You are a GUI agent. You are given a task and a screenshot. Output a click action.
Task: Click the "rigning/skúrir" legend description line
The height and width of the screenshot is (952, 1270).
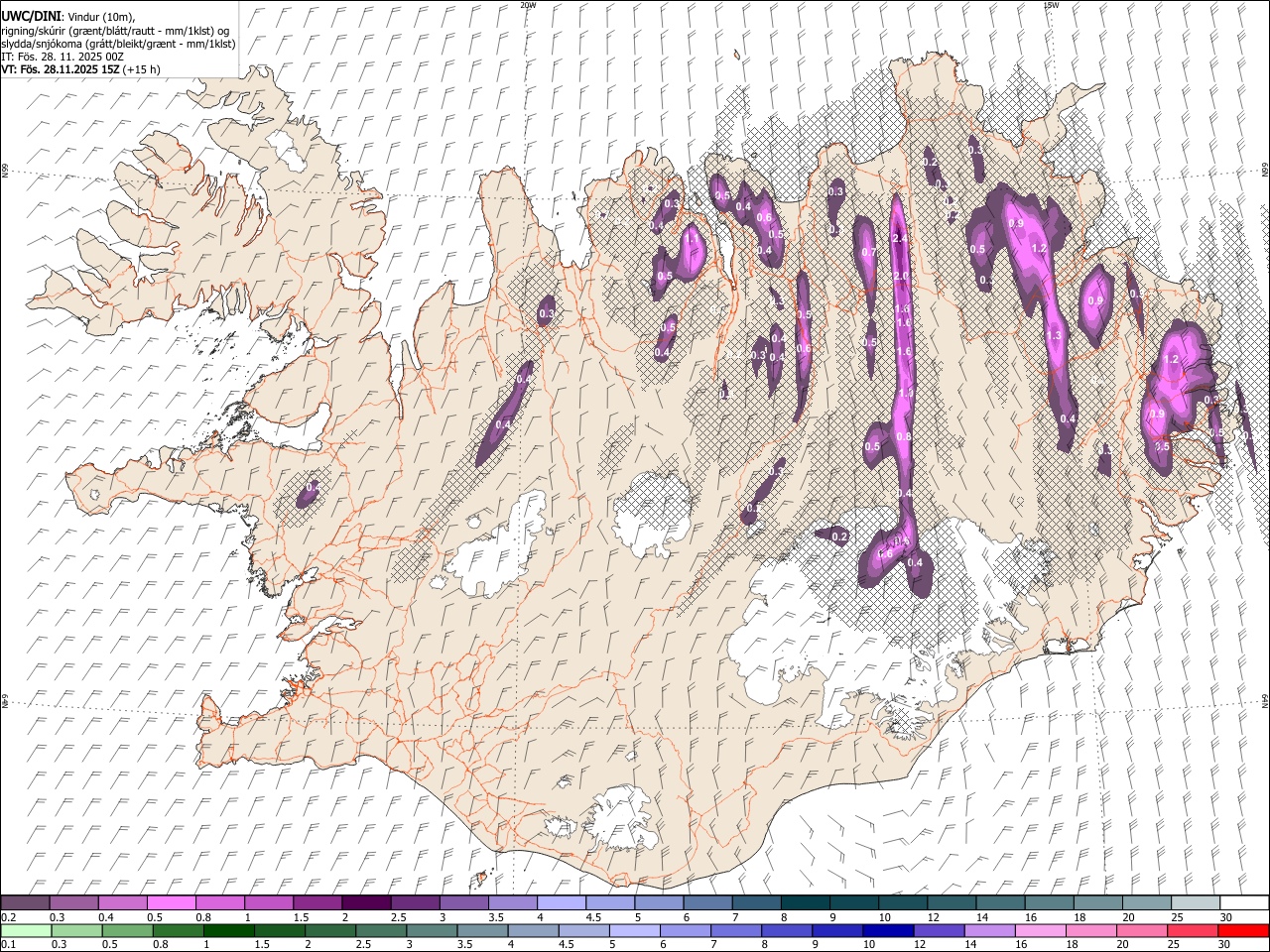115,30
